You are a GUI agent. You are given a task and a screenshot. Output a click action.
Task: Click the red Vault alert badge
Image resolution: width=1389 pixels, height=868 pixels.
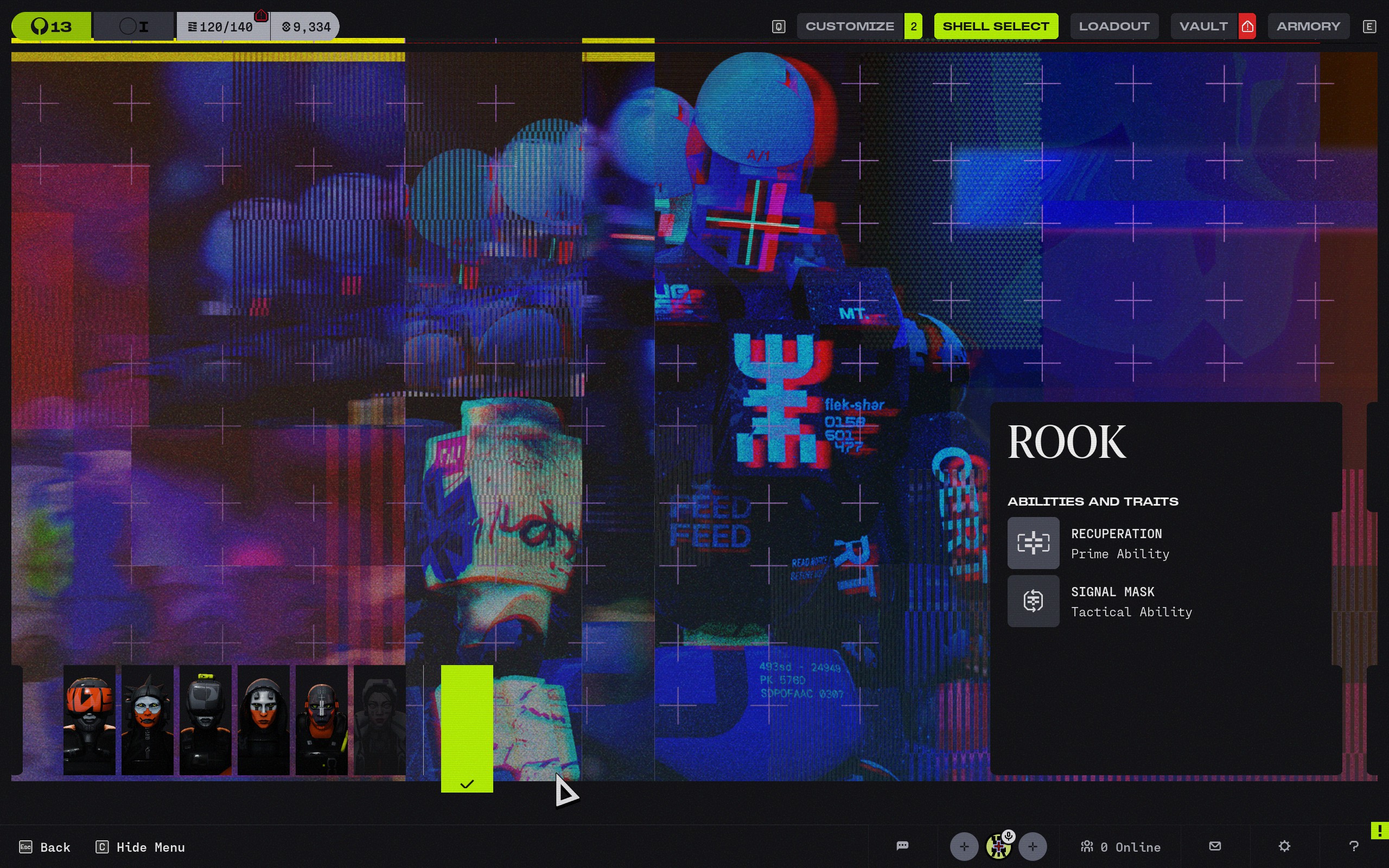1247,27
